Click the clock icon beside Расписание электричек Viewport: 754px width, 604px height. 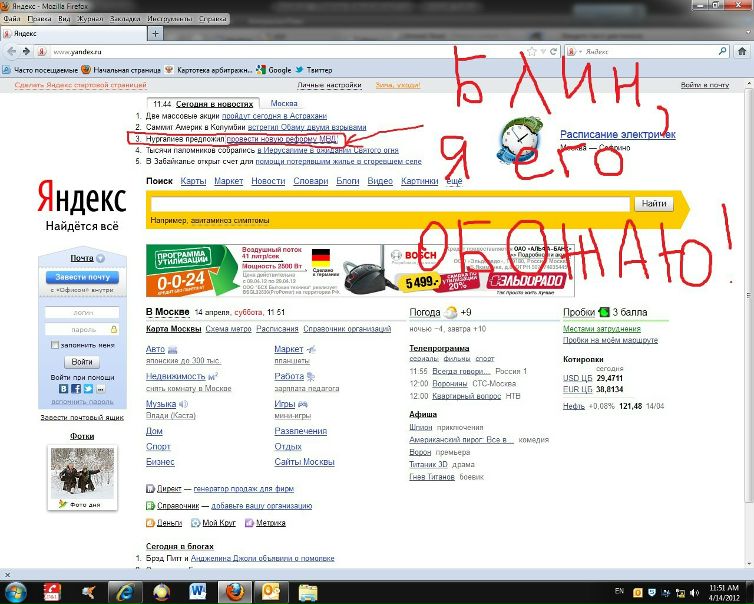tap(520, 137)
